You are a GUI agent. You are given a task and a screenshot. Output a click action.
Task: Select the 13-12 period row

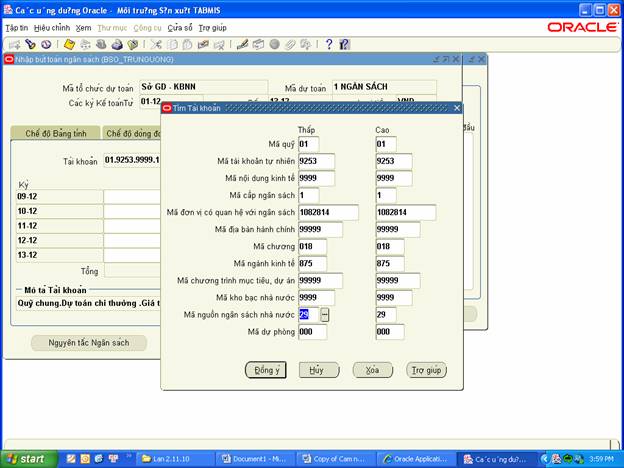pos(59,255)
